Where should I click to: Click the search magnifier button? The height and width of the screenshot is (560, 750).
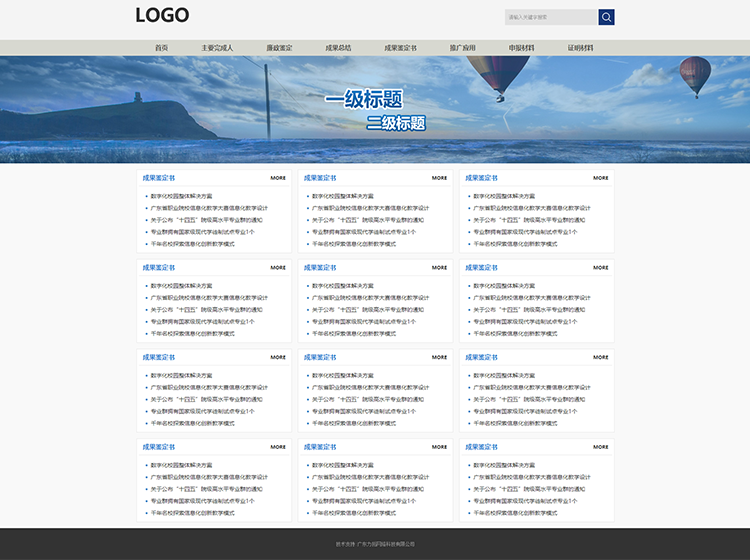point(606,17)
